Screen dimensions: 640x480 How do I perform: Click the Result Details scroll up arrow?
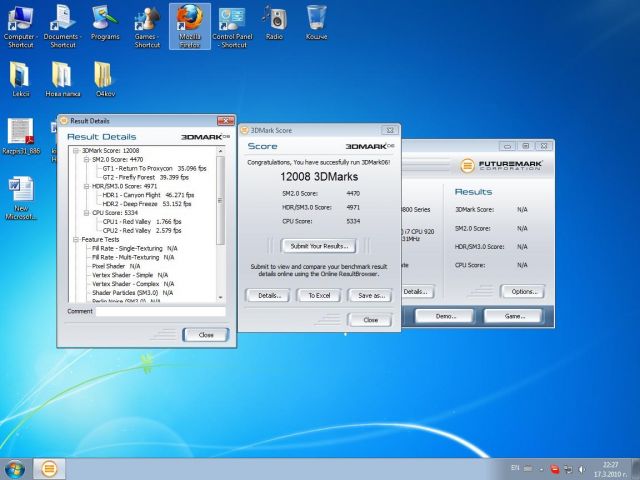[x=220, y=151]
